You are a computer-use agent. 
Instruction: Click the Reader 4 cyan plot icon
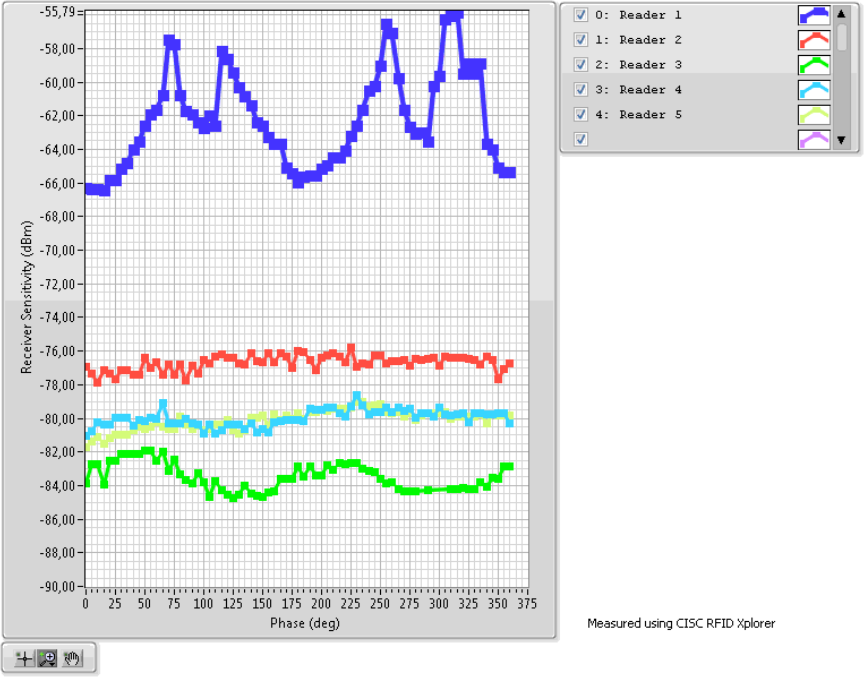[814, 90]
